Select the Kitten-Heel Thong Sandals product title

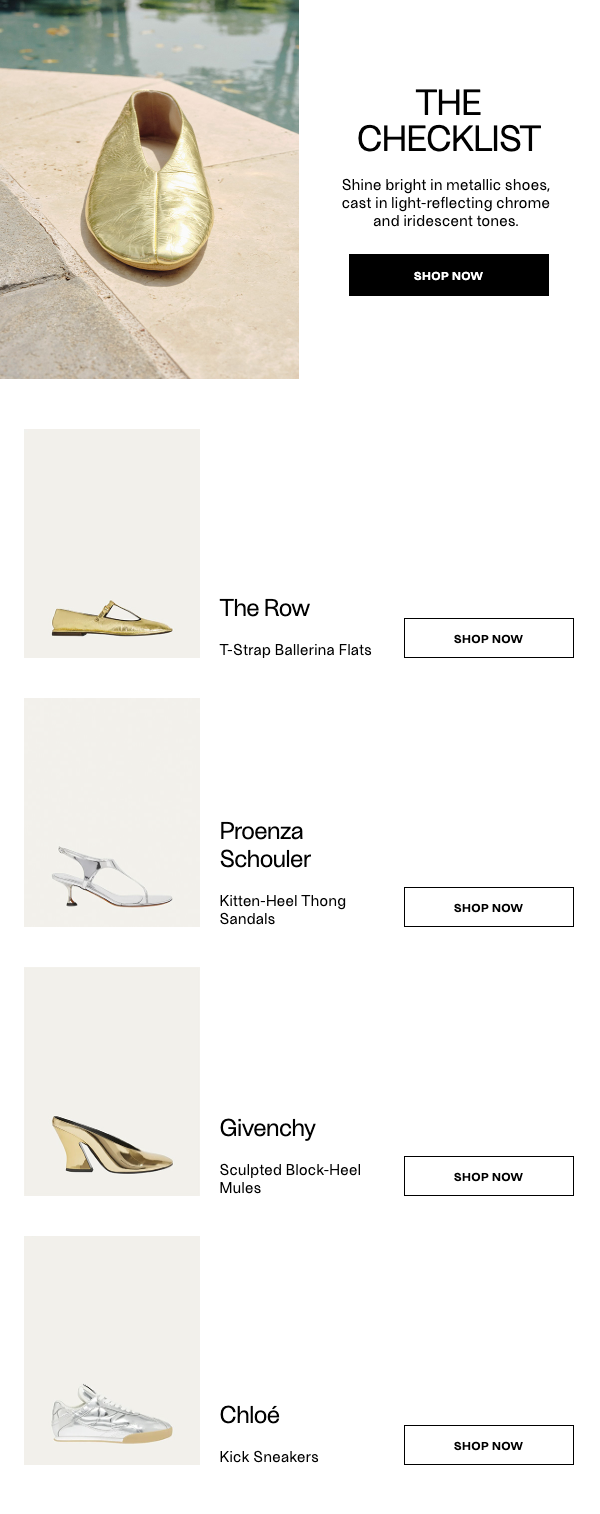click(283, 910)
